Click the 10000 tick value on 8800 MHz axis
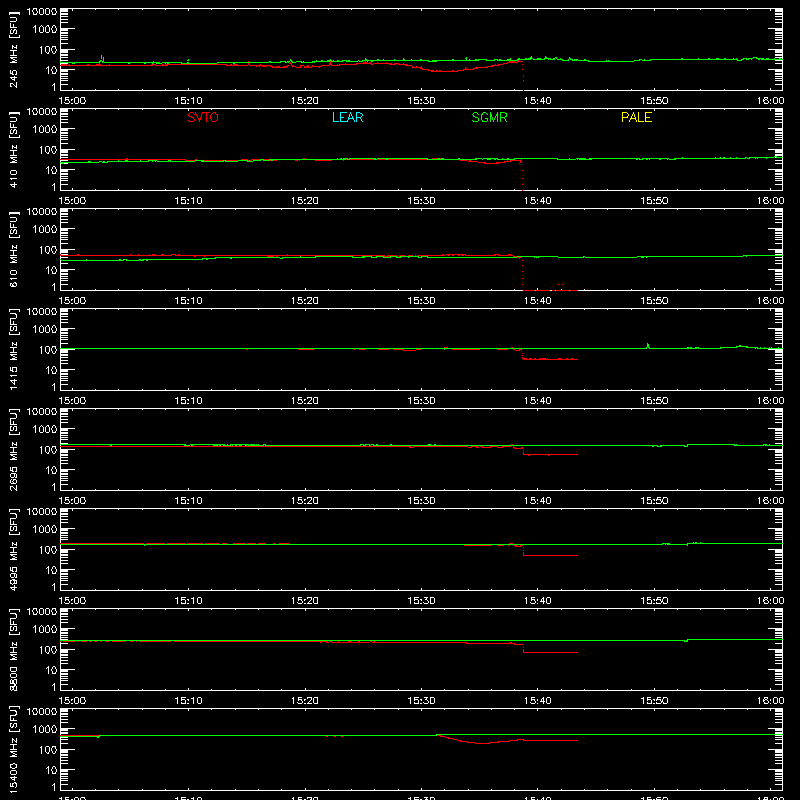 pyautogui.click(x=42, y=612)
